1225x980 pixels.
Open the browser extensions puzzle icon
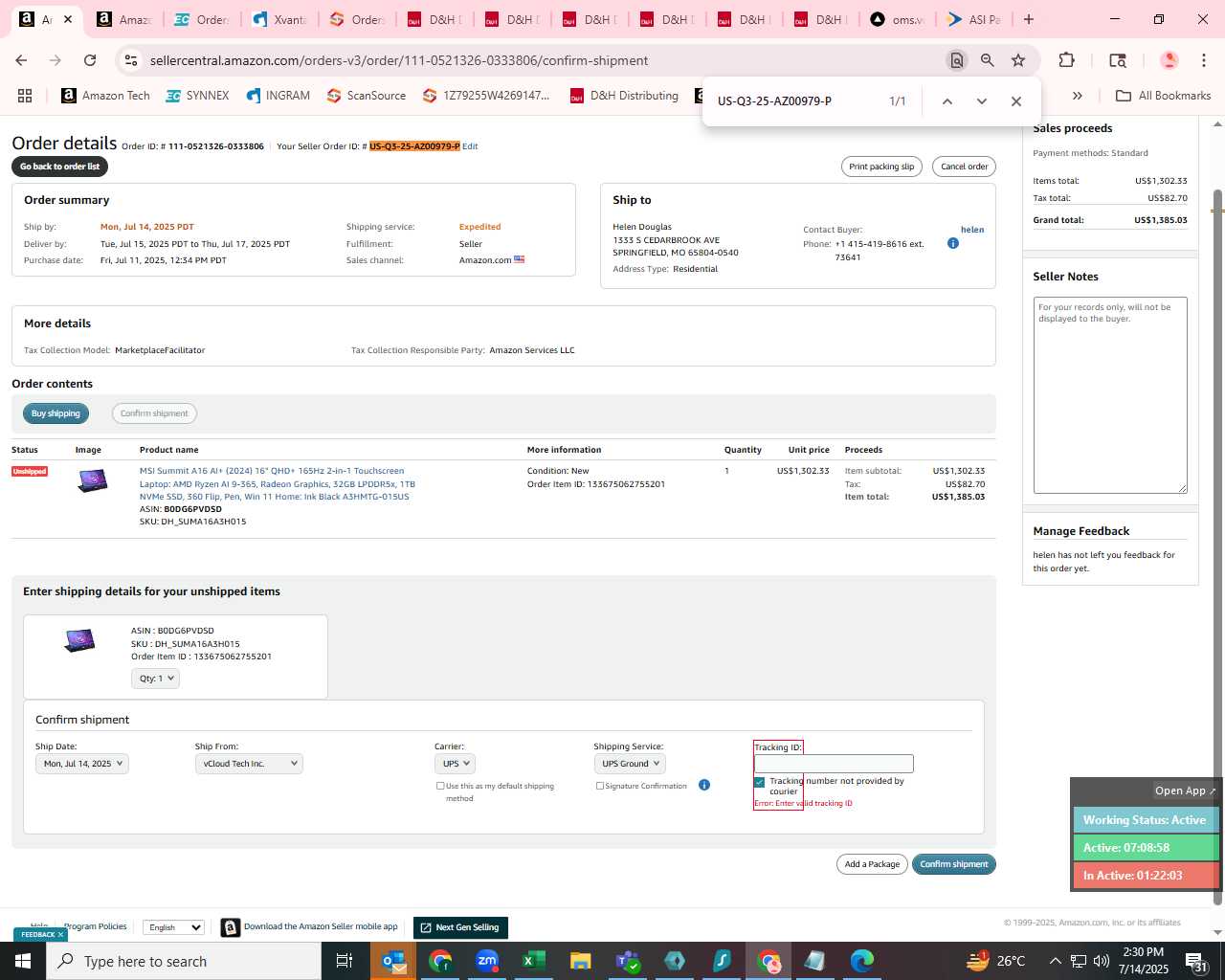coord(1066,60)
